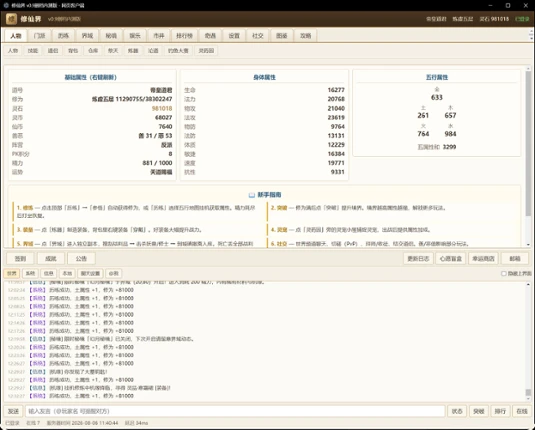Select the 系统 chat filter
535x430 pixels.
click(x=30, y=273)
